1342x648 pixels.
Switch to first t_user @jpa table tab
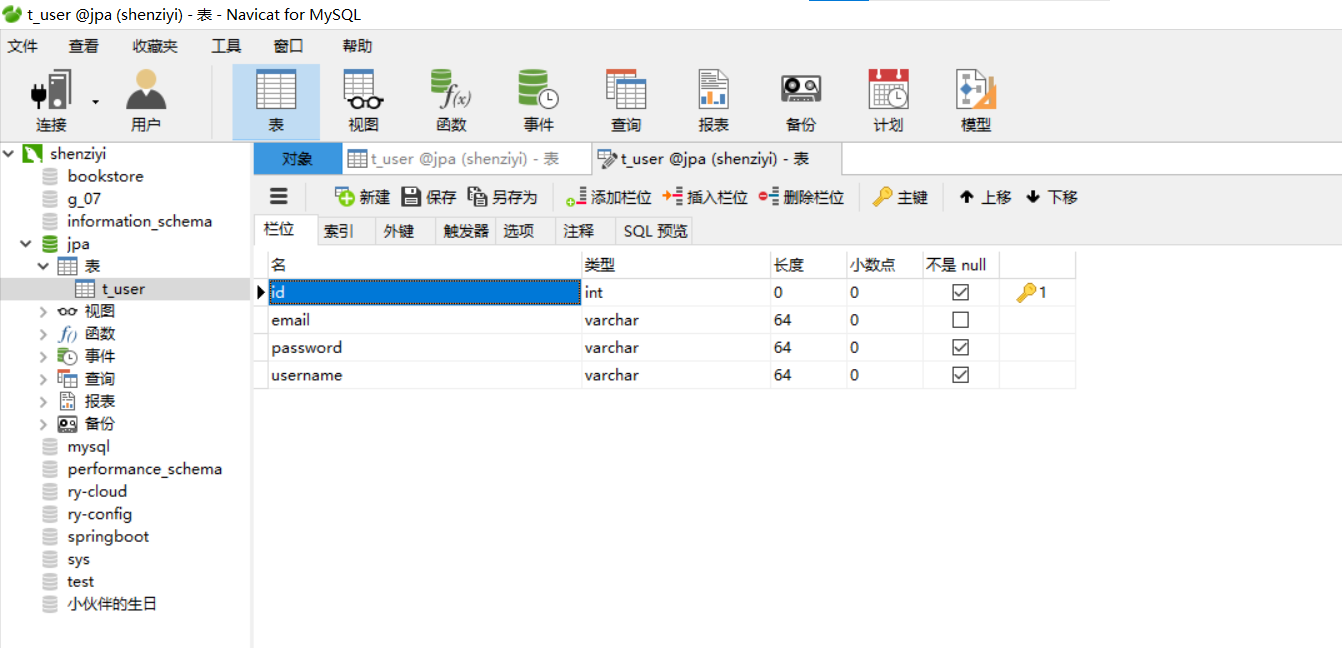click(x=465, y=159)
